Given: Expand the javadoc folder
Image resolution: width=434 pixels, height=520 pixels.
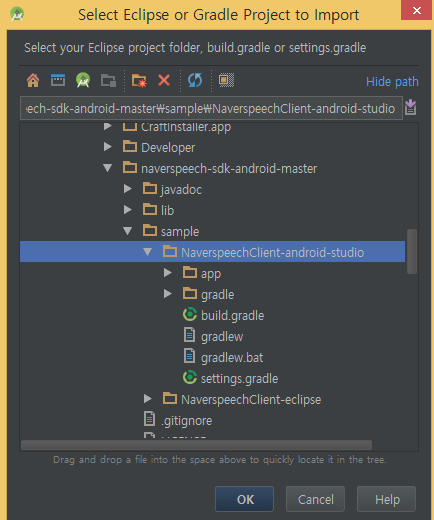Looking at the screenshot, I should 127,189.
